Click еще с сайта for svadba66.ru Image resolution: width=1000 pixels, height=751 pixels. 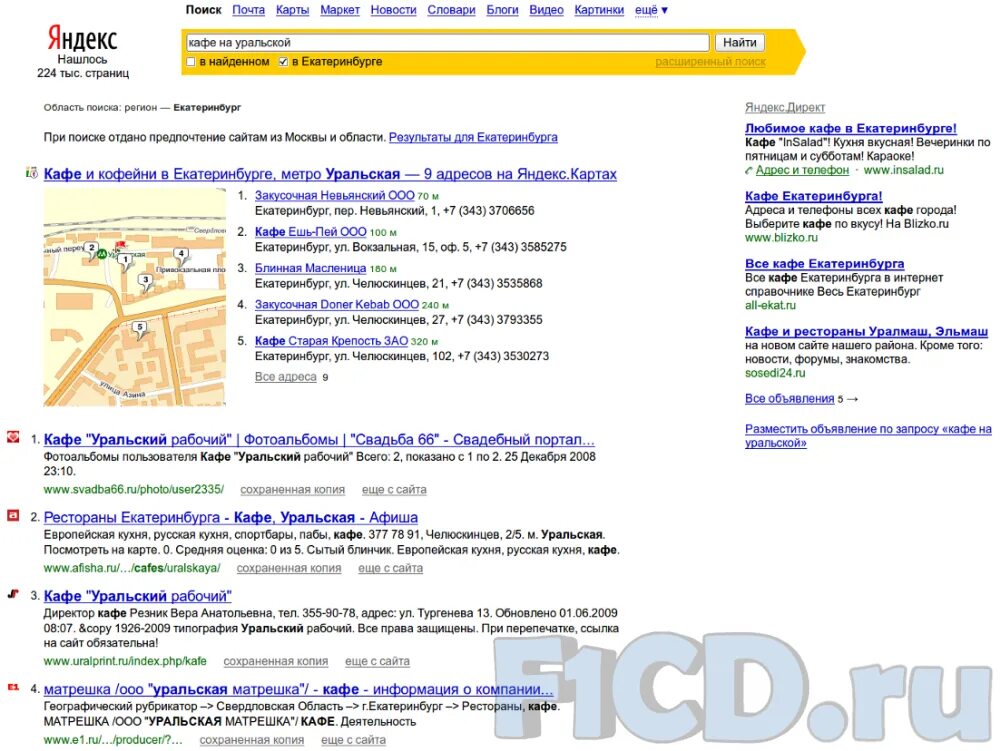[x=394, y=490]
